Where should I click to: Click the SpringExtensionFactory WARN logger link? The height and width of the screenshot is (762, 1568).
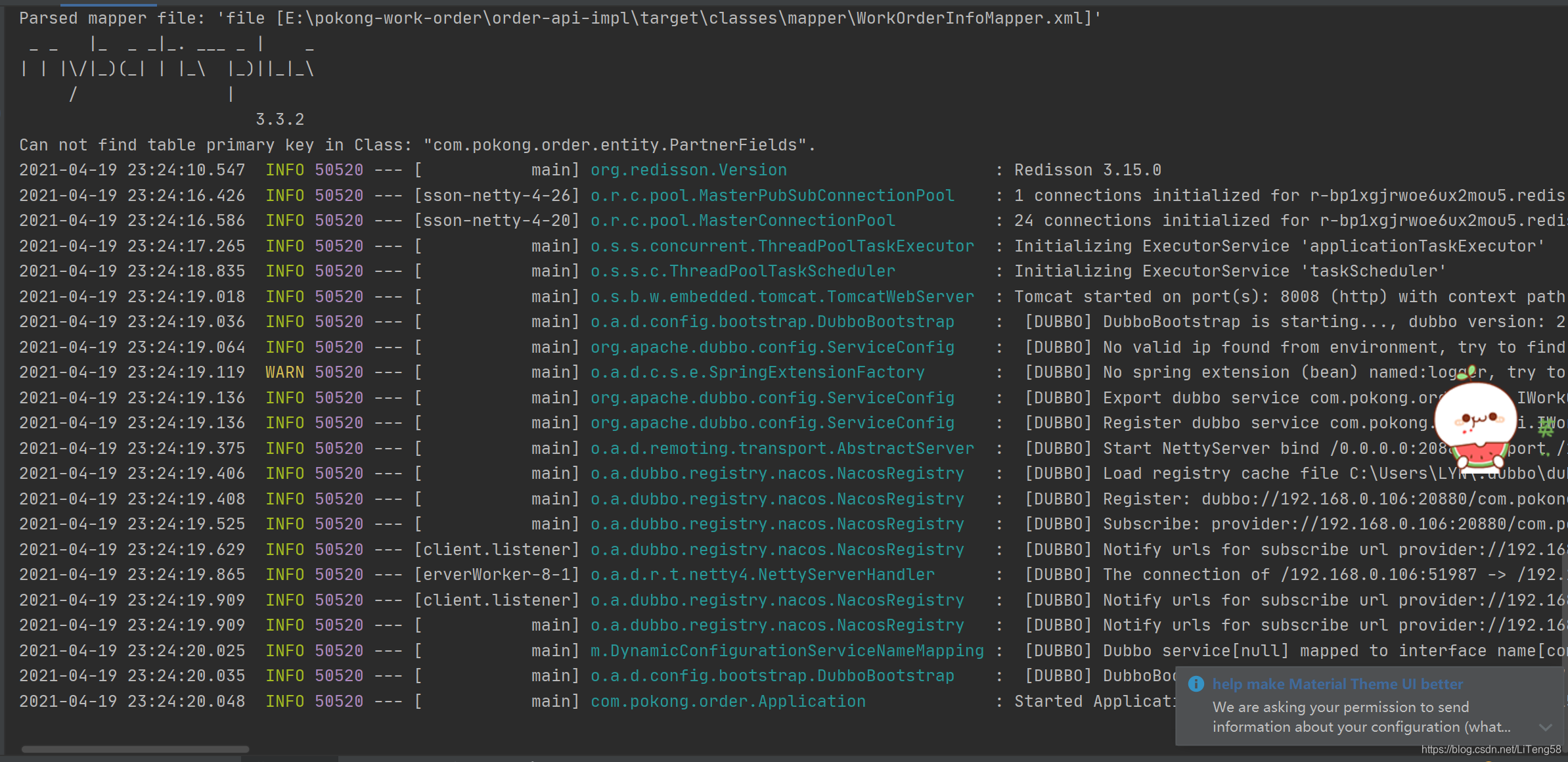pyautogui.click(x=757, y=372)
